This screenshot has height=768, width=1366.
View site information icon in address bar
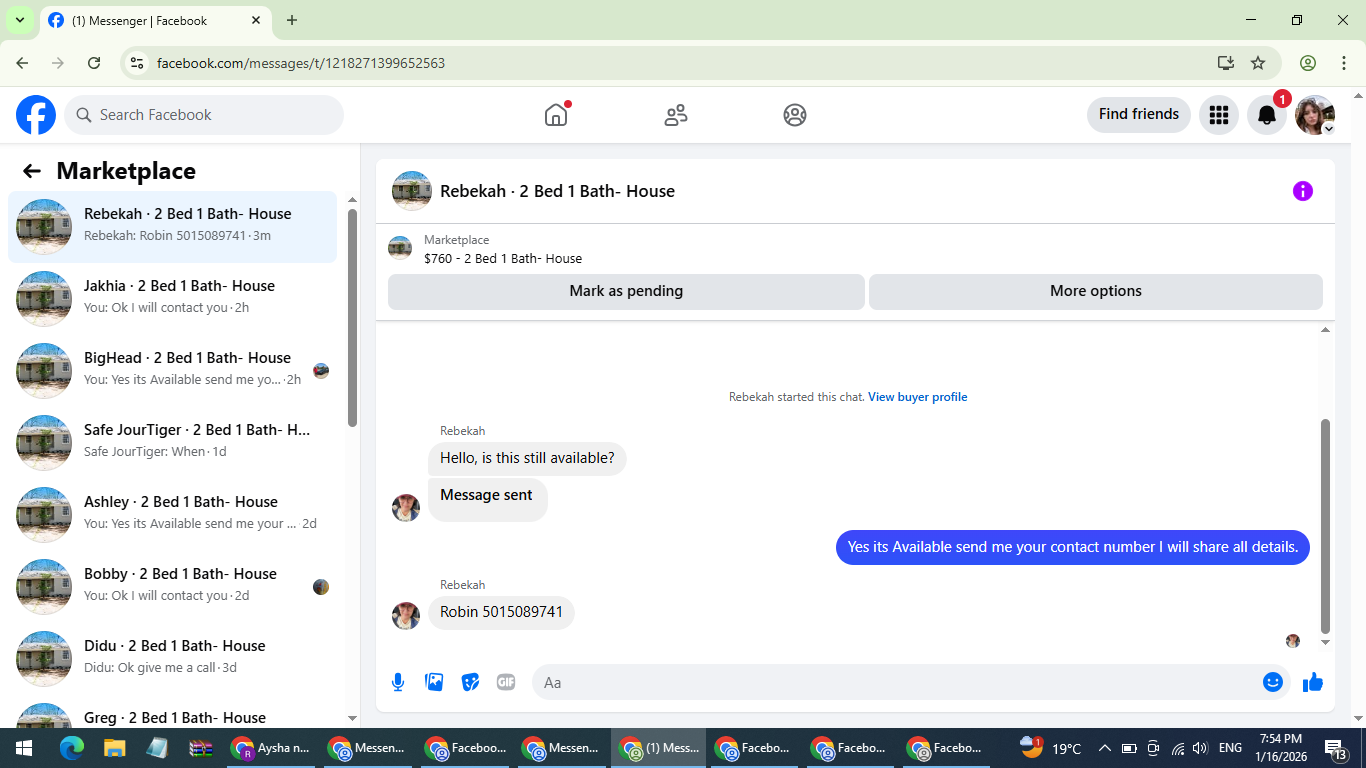coord(138,63)
